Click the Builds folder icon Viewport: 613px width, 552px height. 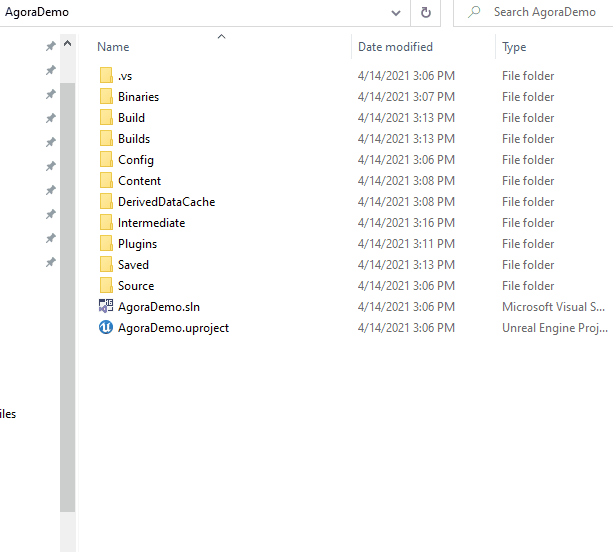pos(106,138)
